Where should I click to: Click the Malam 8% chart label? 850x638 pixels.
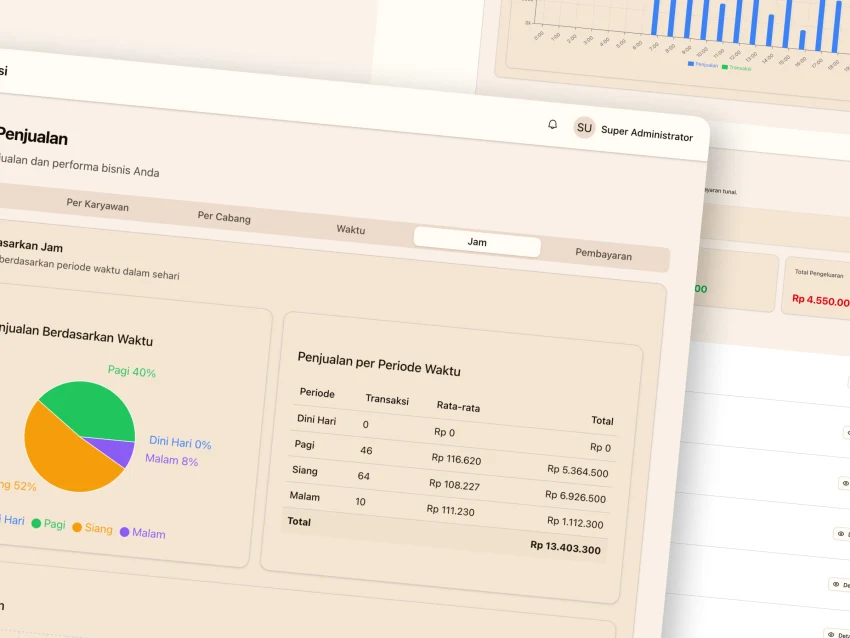coord(171,460)
